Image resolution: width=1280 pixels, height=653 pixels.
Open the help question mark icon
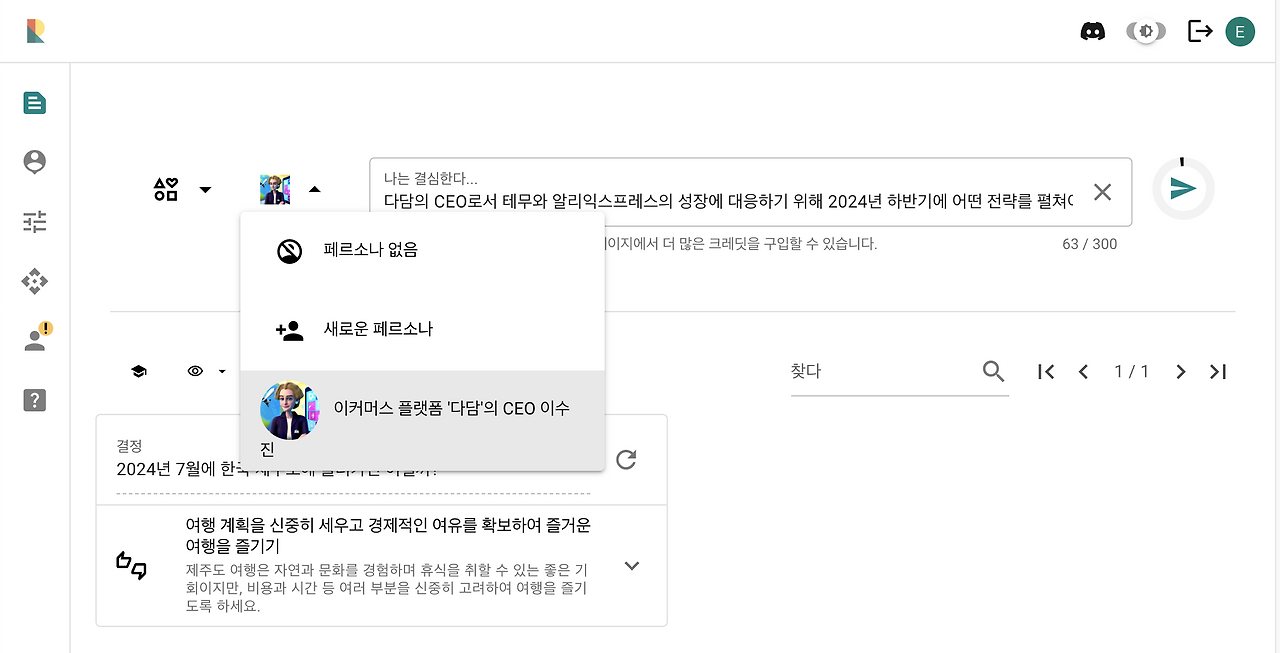34,400
